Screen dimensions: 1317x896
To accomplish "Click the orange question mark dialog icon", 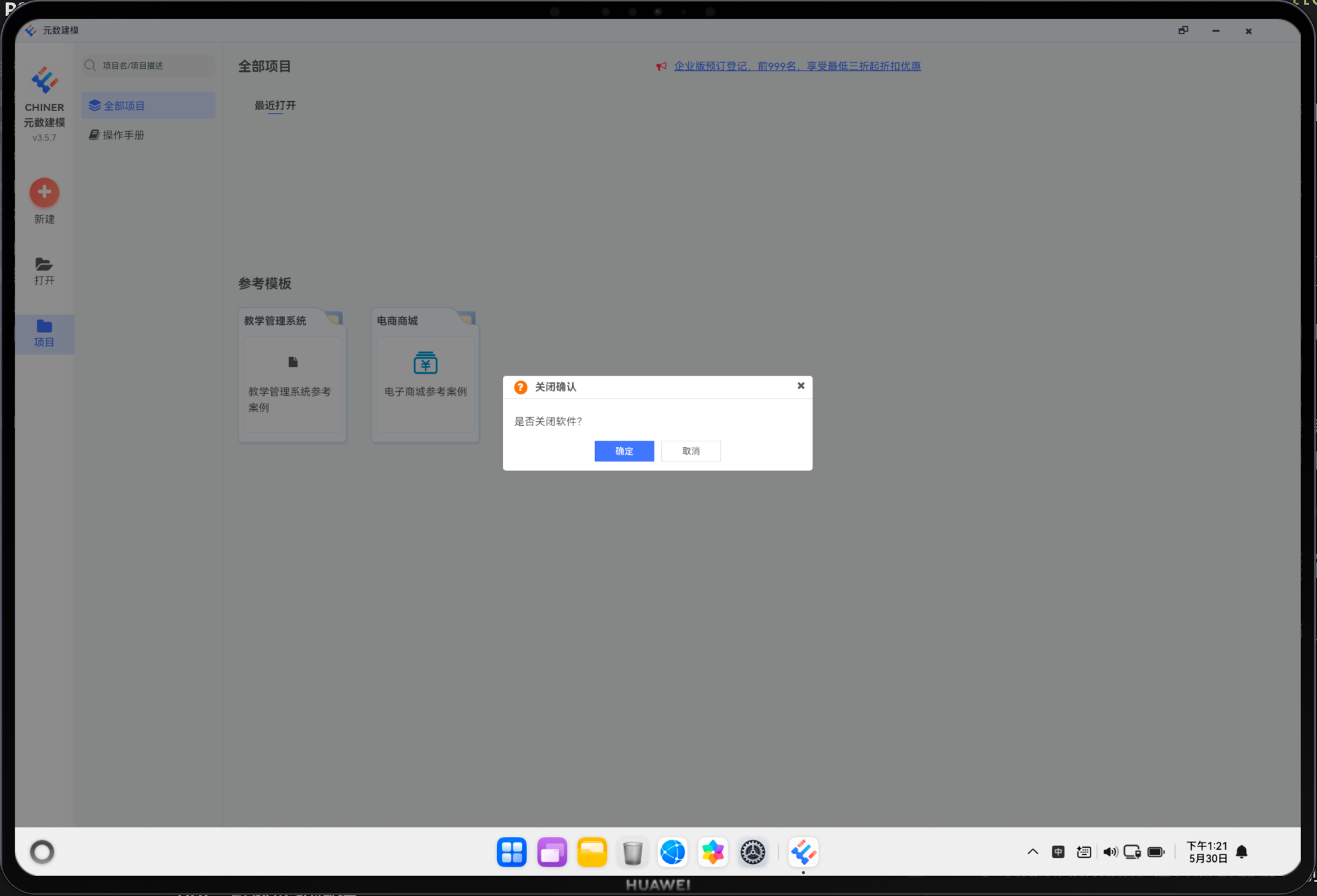I will (x=521, y=387).
